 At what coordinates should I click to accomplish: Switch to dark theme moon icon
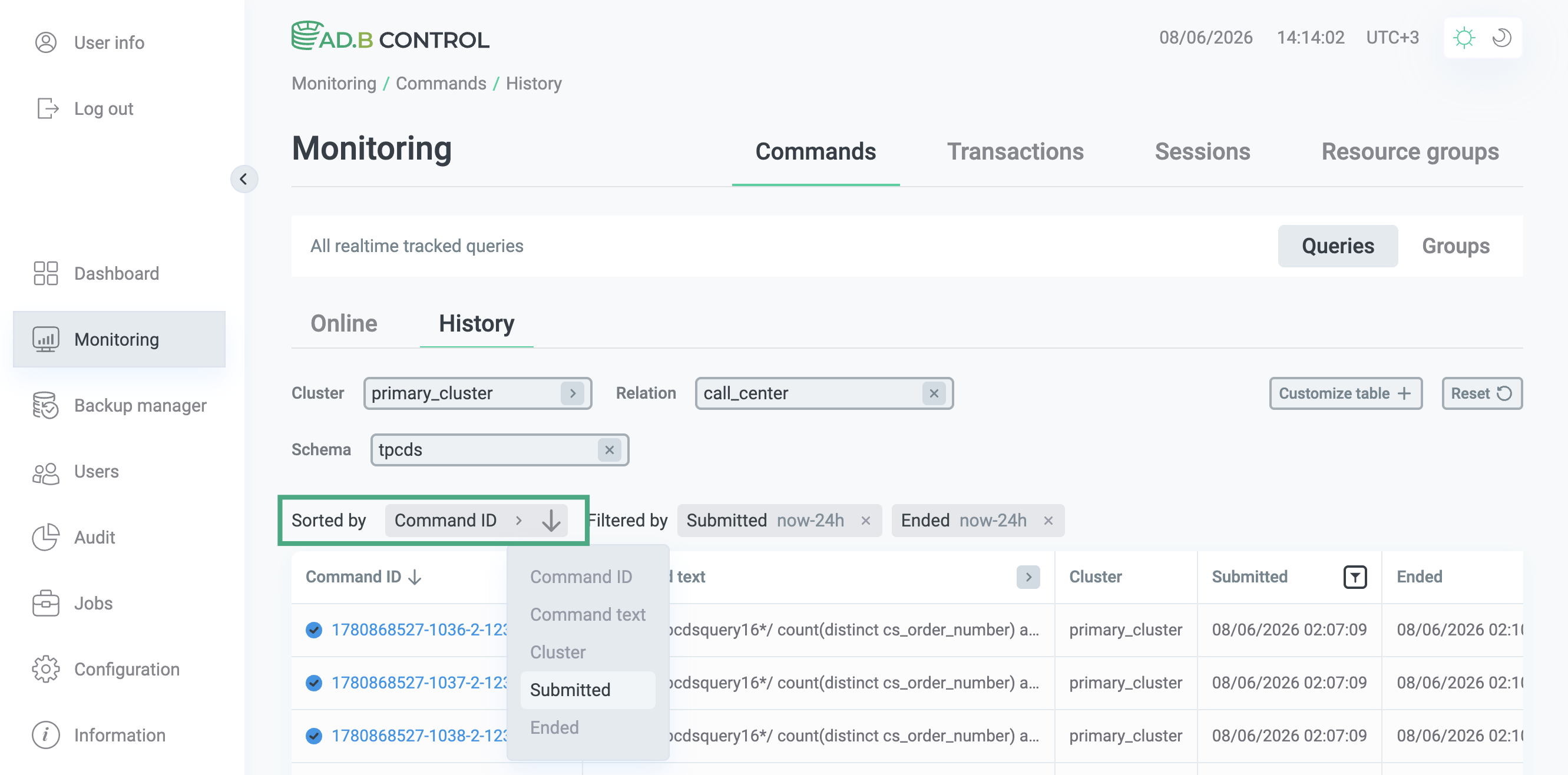pyautogui.click(x=1501, y=38)
